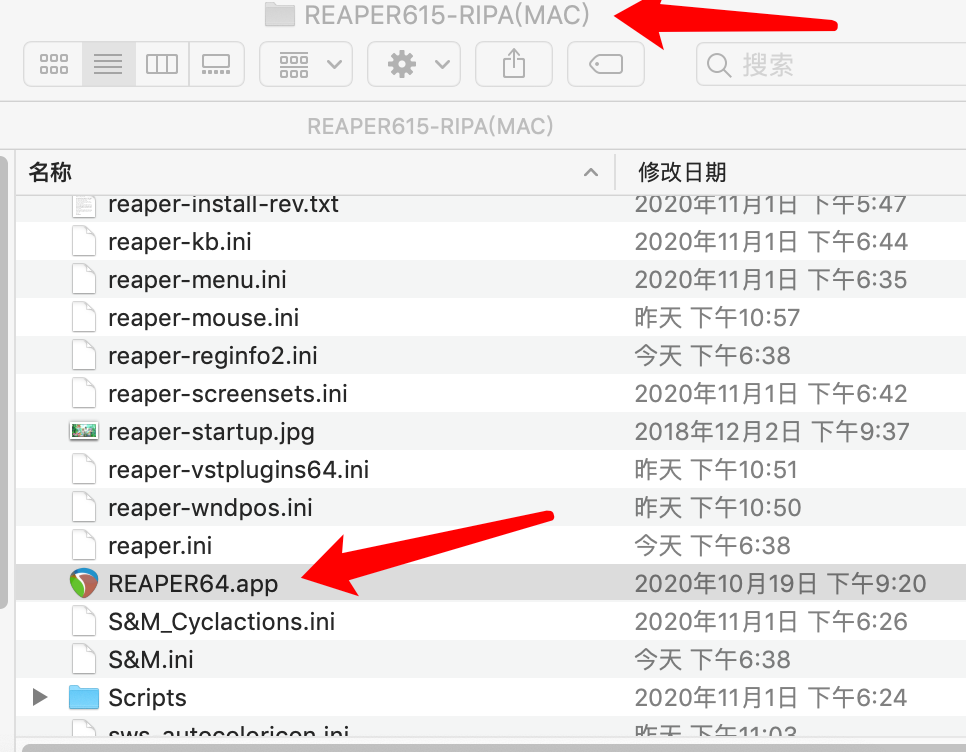966x752 pixels.
Task: Switch to gallery view
Action: tap(216, 64)
